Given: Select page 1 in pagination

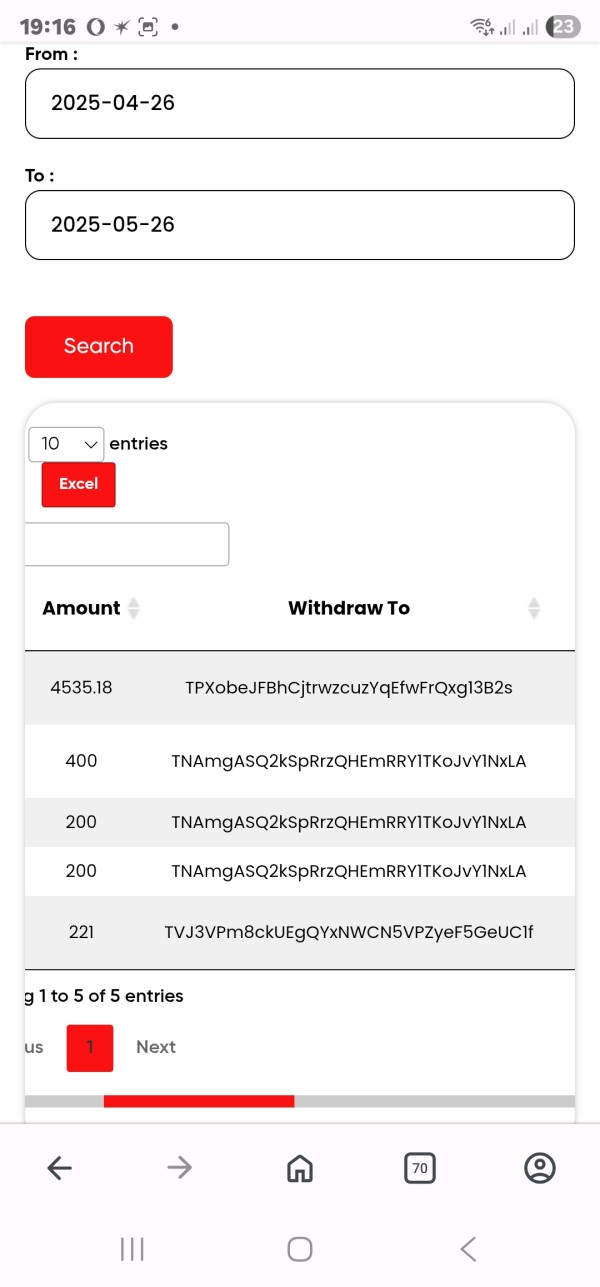Looking at the screenshot, I should (90, 1047).
